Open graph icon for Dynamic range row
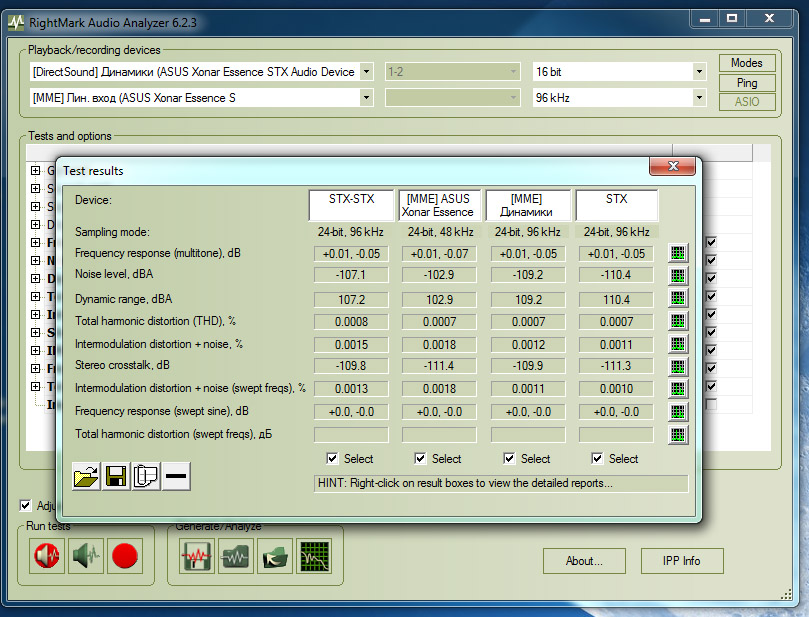 pyautogui.click(x=678, y=298)
